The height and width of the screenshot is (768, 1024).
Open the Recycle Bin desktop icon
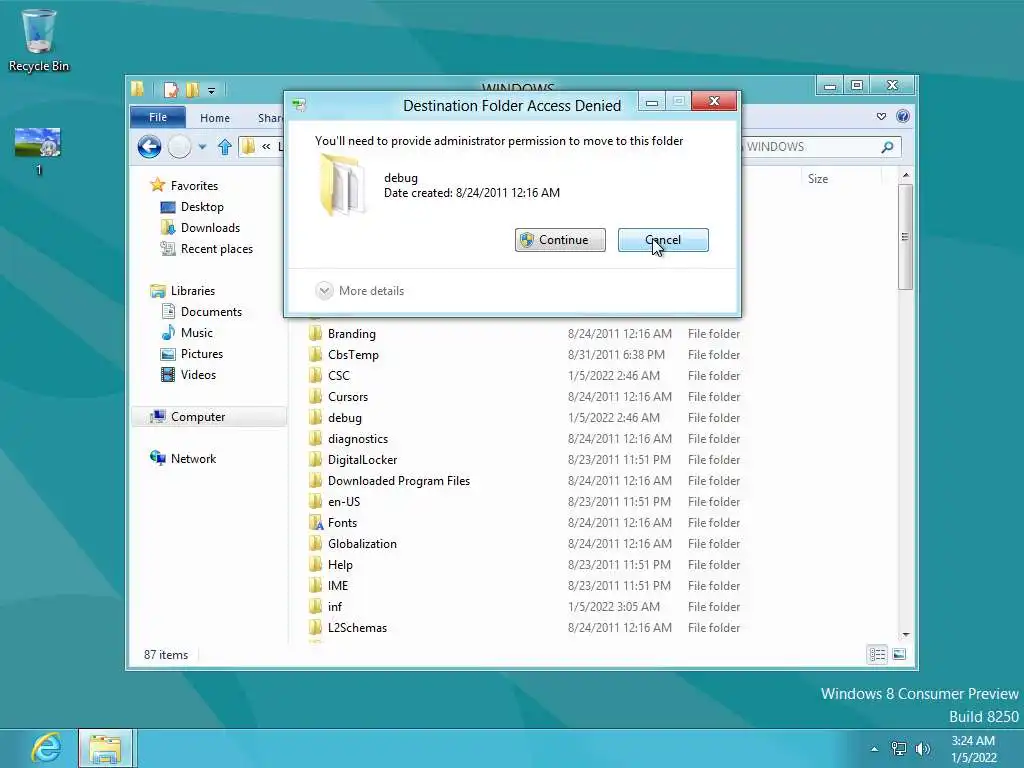[39, 39]
